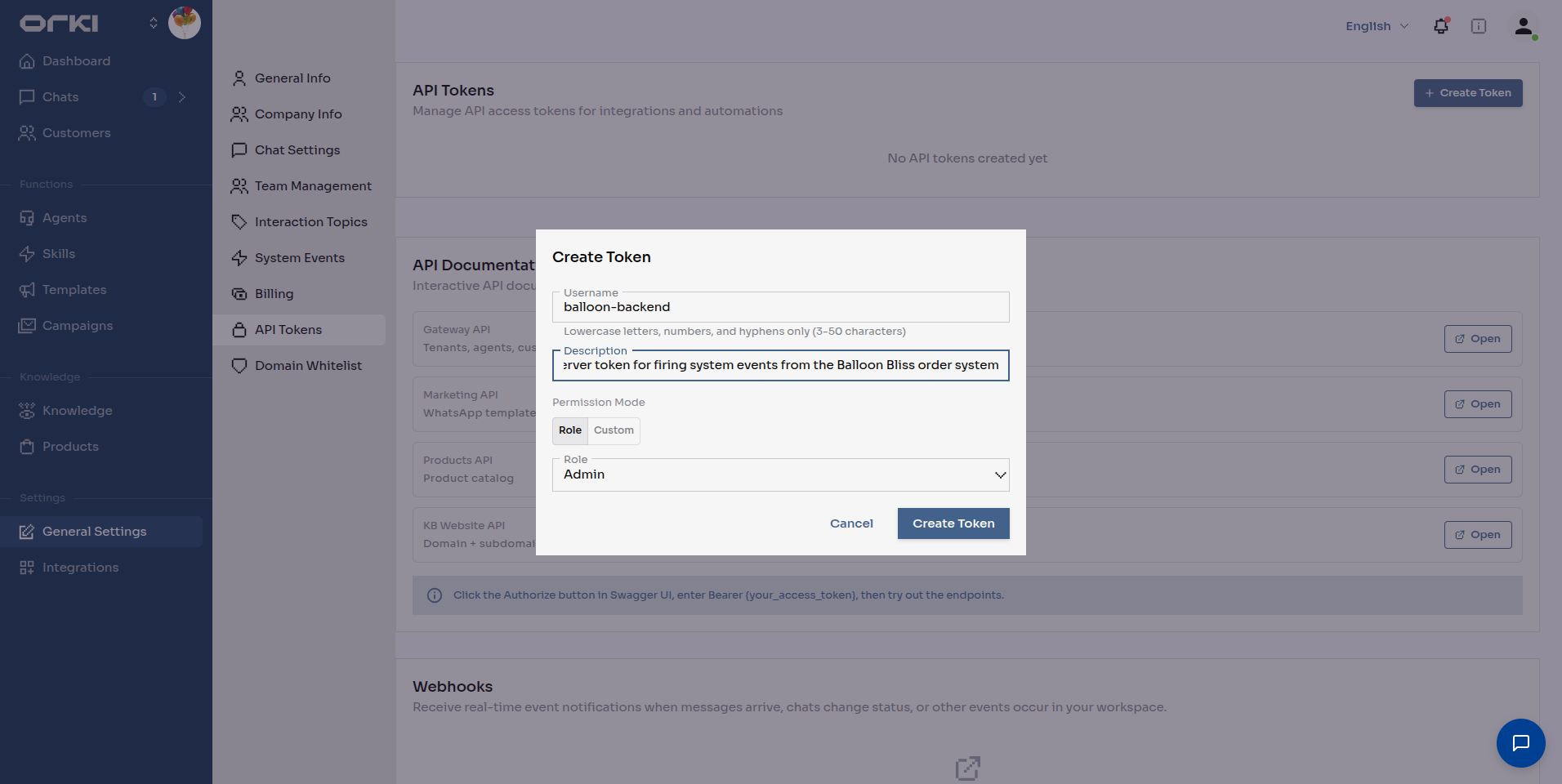Open Agents section
The image size is (1562, 784).
point(65,218)
